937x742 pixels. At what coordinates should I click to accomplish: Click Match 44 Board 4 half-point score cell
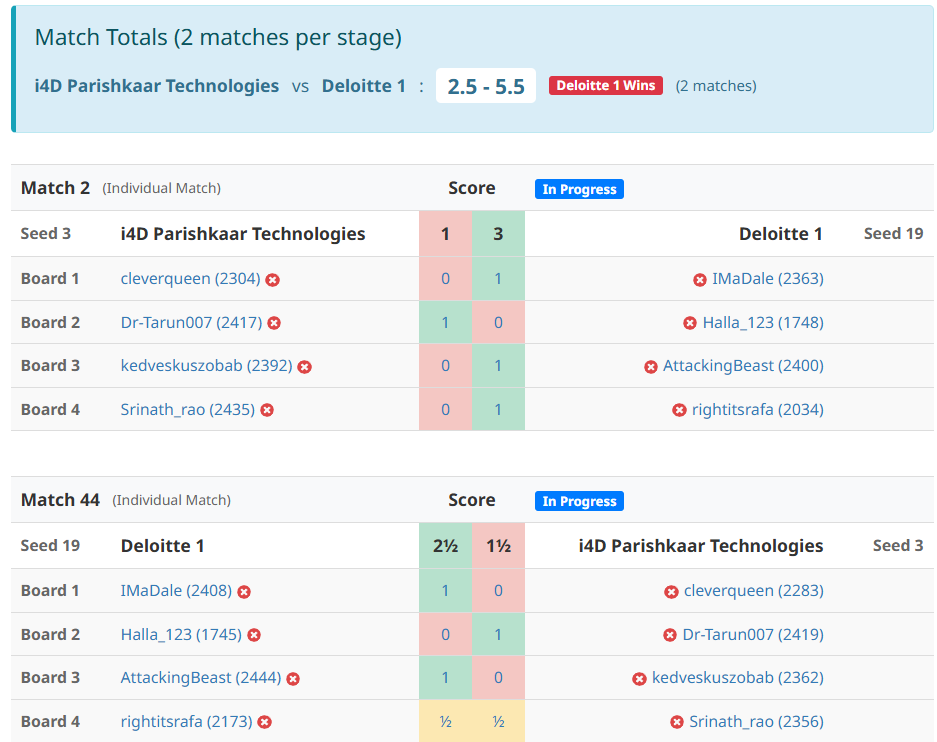coord(446,722)
